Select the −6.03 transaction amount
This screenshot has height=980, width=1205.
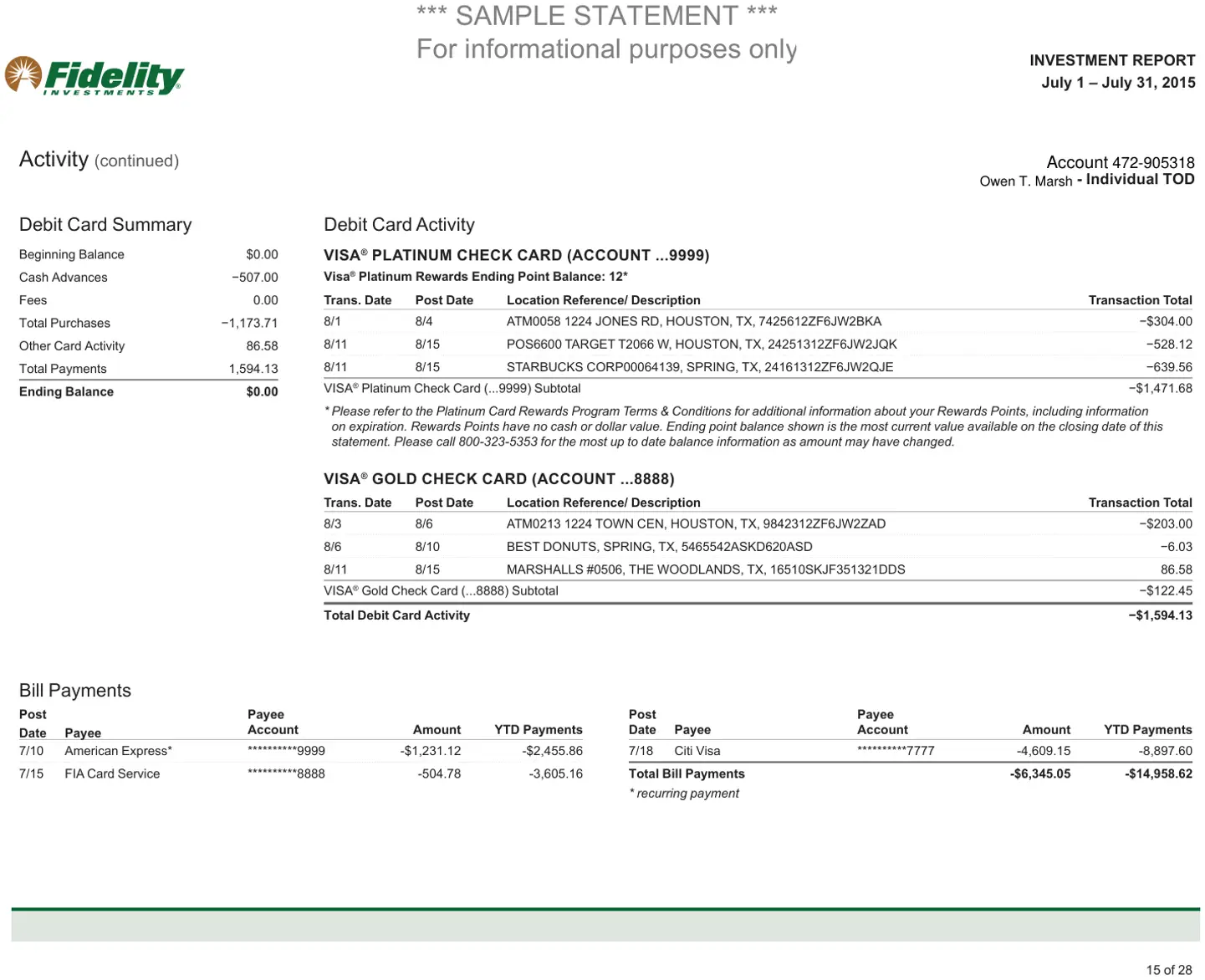point(1177,546)
